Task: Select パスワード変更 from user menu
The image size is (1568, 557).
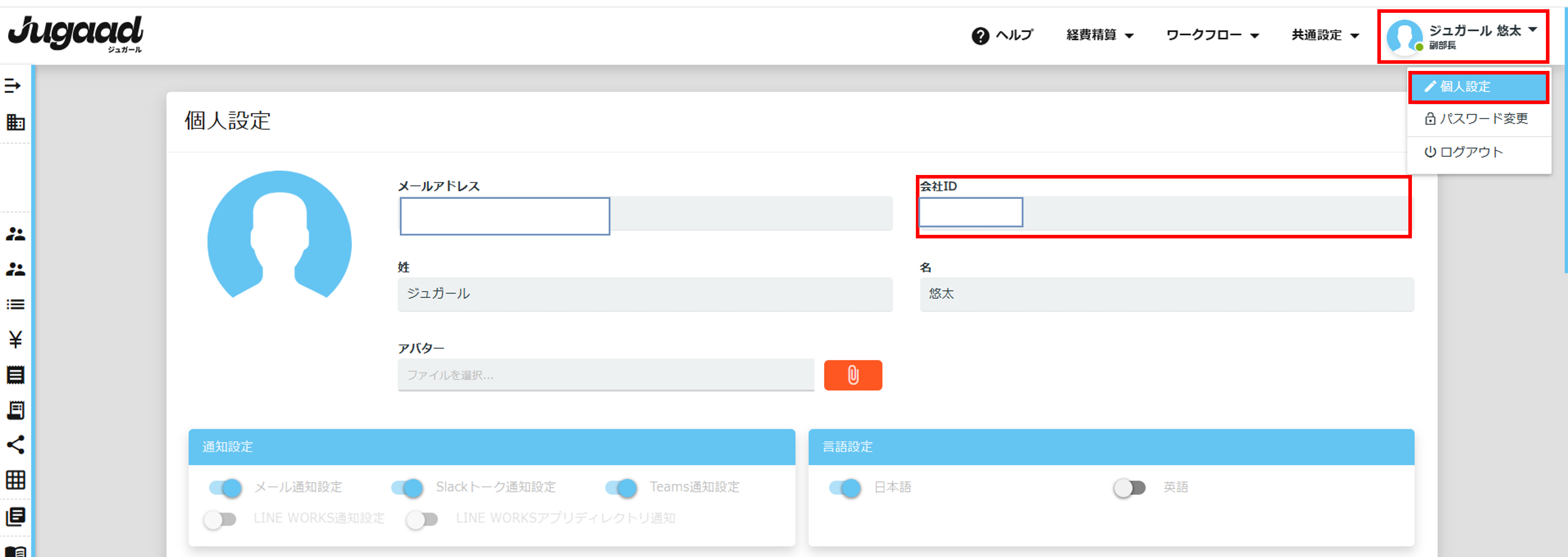Action: point(1479,119)
